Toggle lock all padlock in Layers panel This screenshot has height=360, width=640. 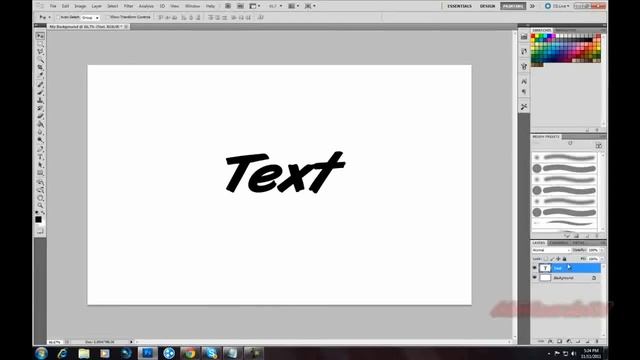pyautogui.click(x=564, y=259)
